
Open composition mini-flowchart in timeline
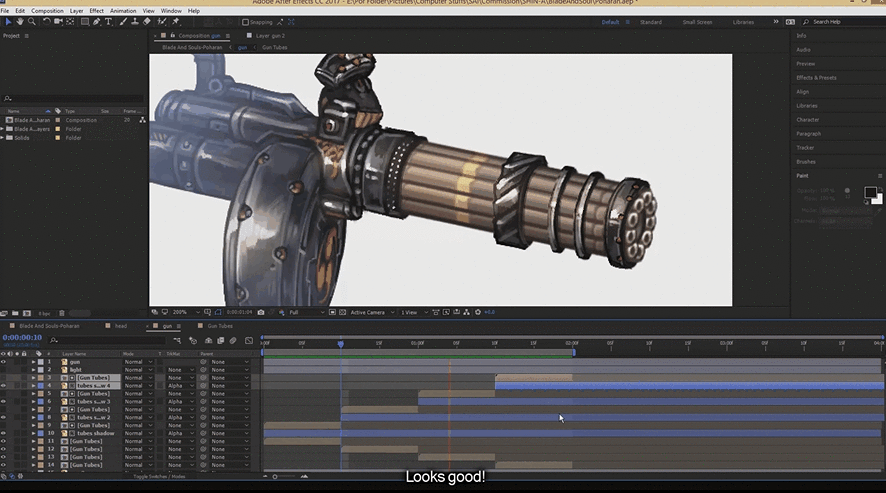177,340
